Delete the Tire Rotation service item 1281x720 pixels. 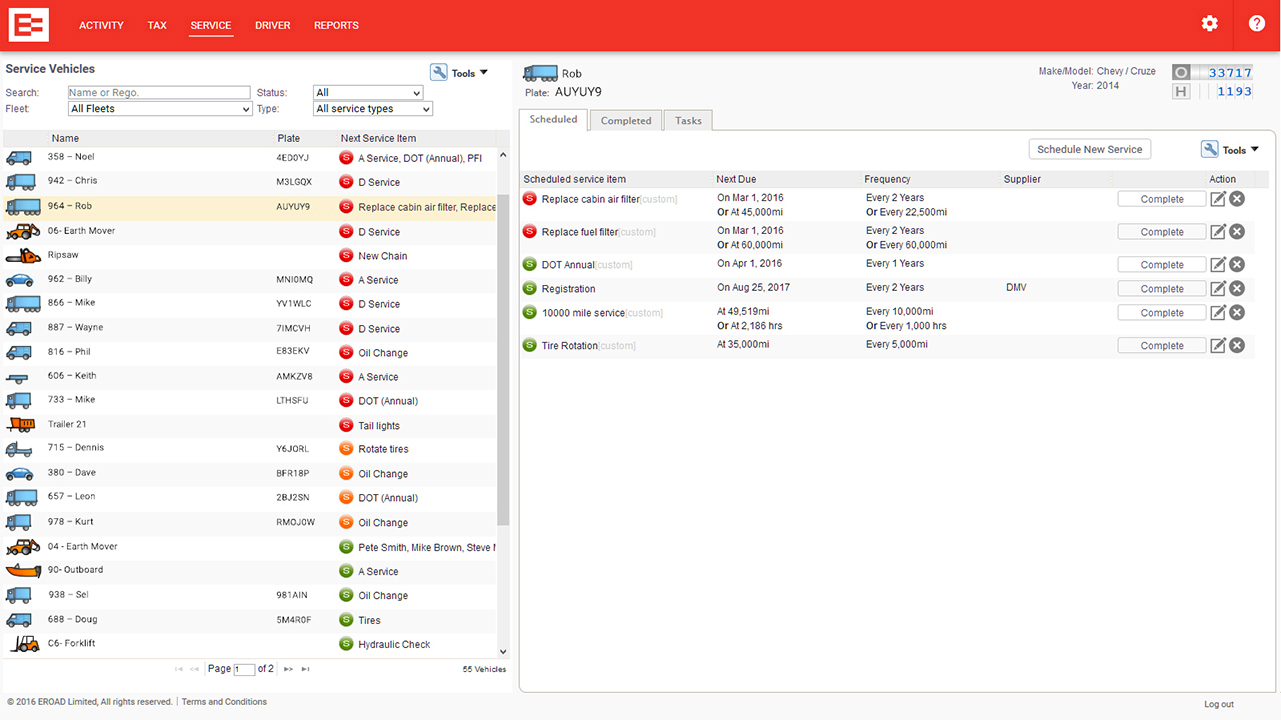1237,346
